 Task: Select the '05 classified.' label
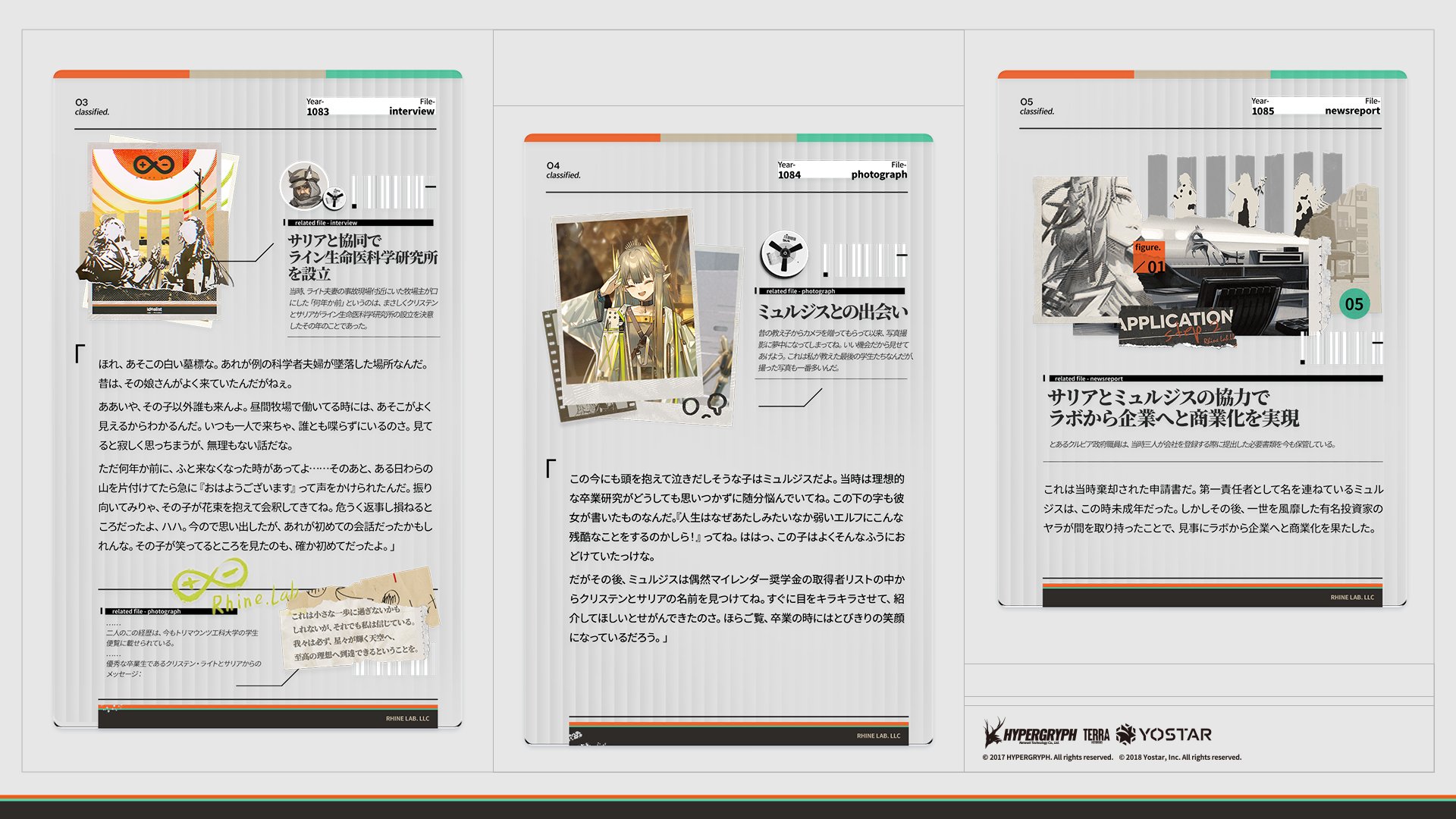coord(1037,106)
